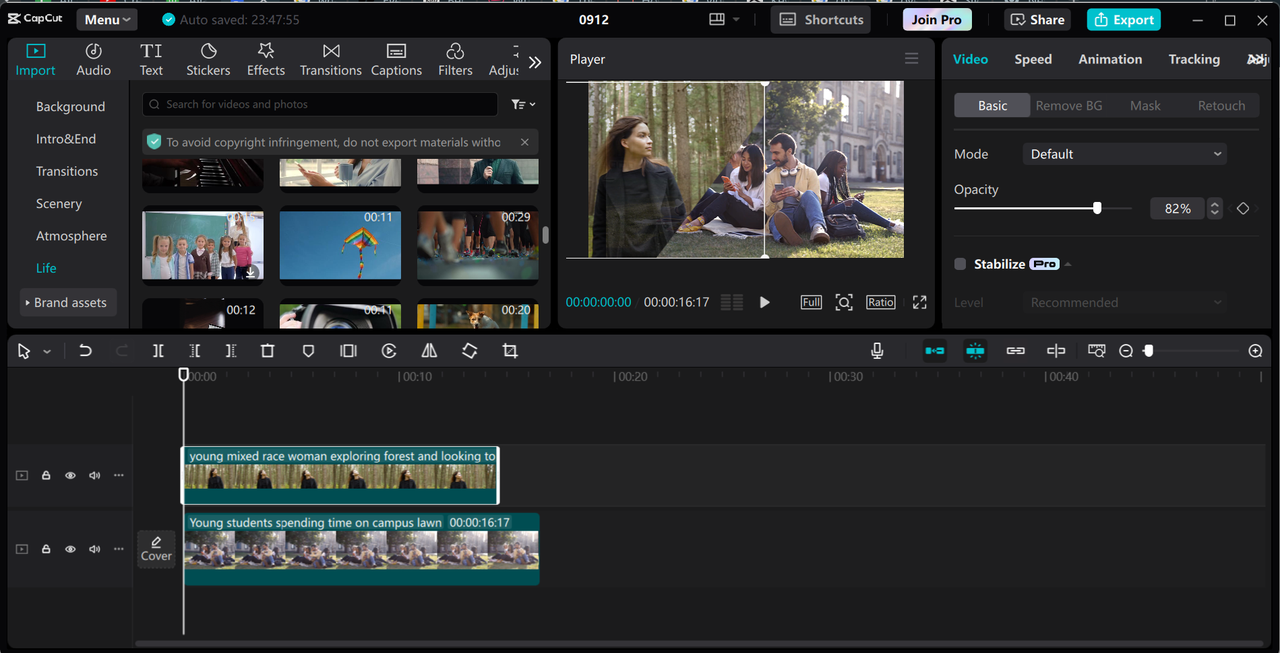Click the reverse playback icon
The height and width of the screenshot is (653, 1280).
coord(389,351)
